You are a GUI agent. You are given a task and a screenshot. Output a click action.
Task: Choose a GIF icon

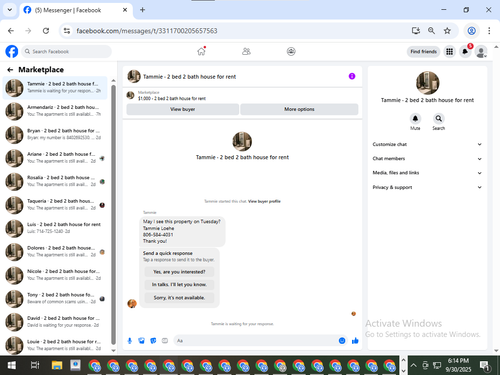(x=165, y=341)
